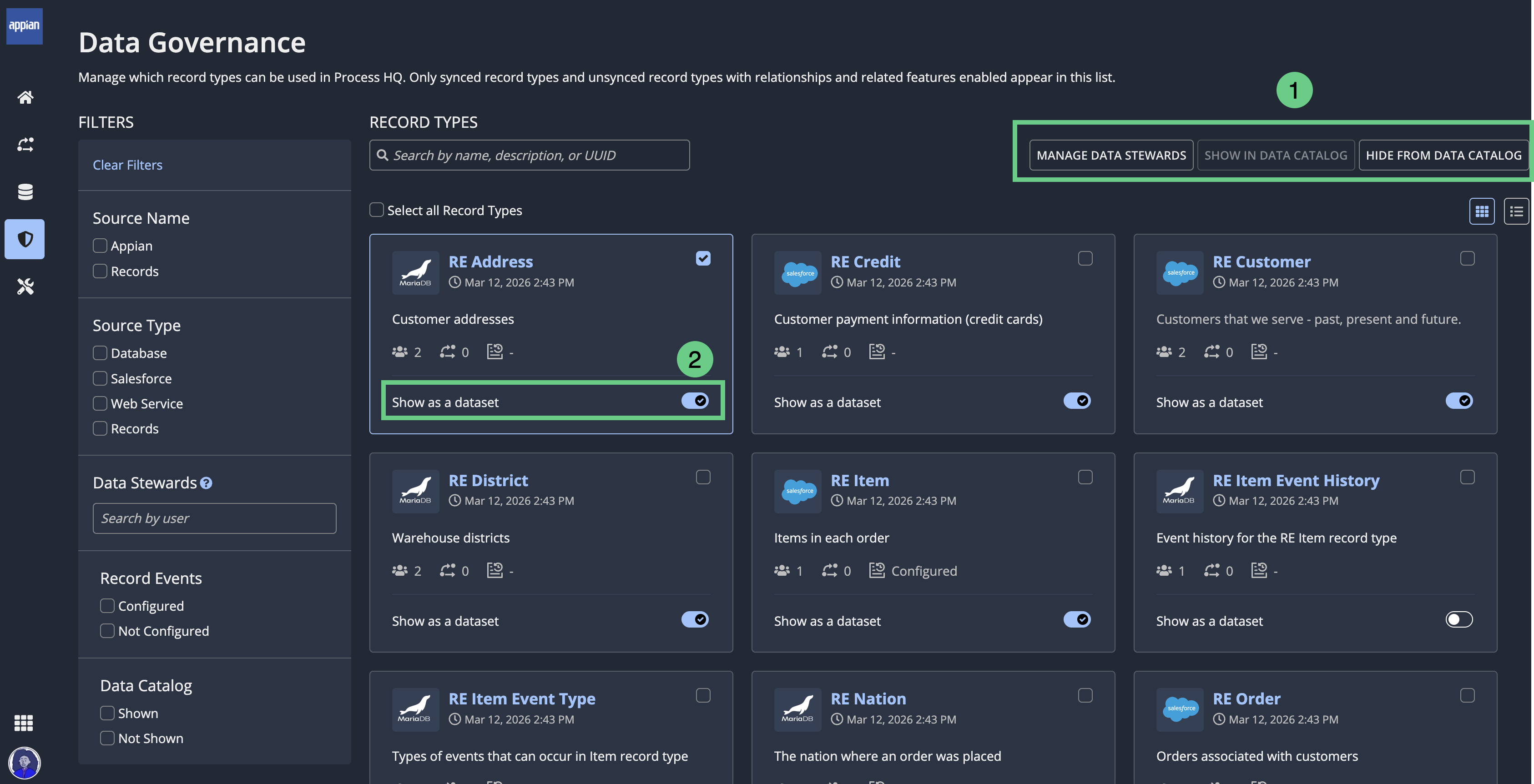Open the RE Item Event Type link

tap(522, 699)
